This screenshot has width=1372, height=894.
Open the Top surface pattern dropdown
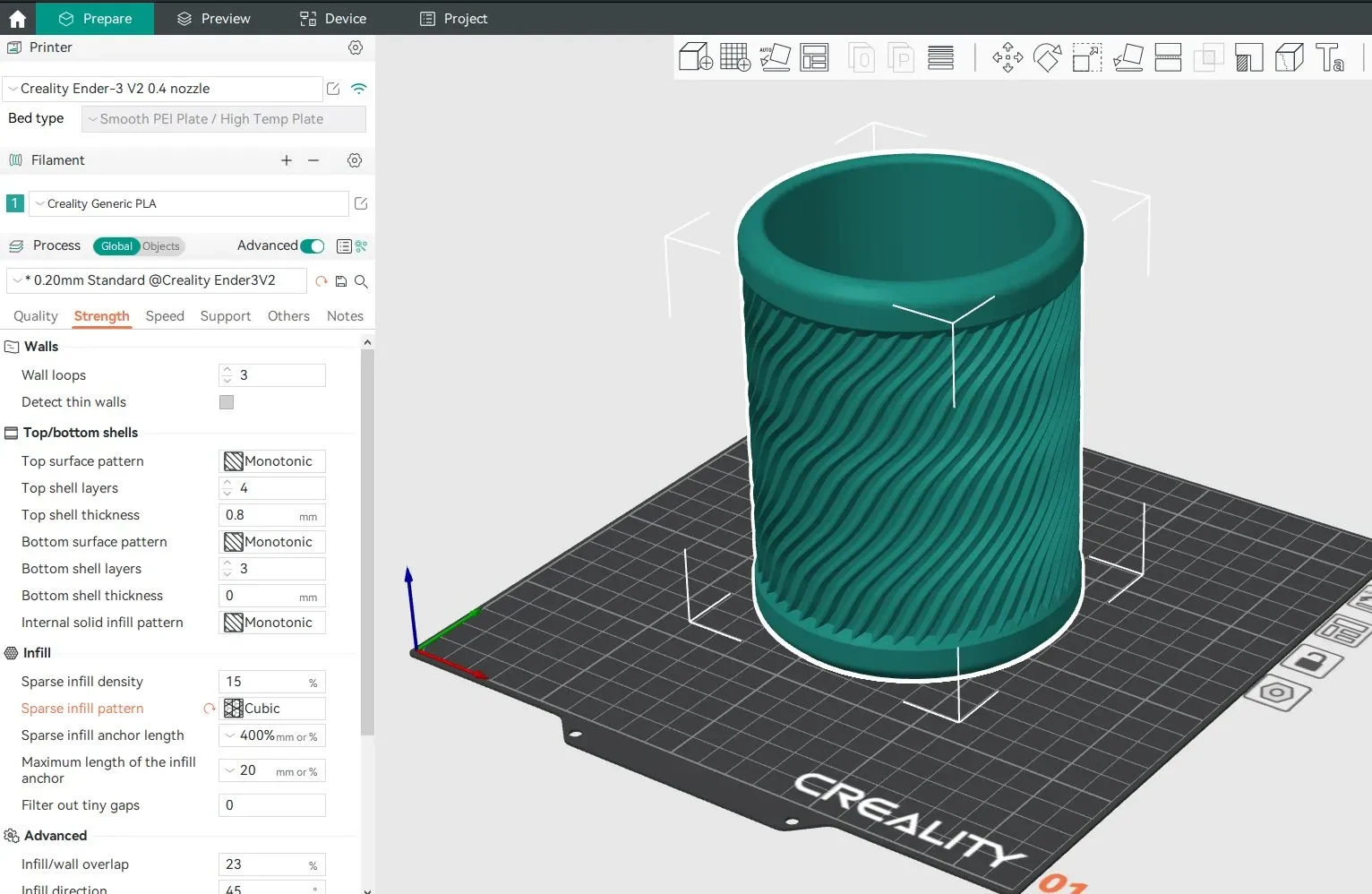click(272, 461)
